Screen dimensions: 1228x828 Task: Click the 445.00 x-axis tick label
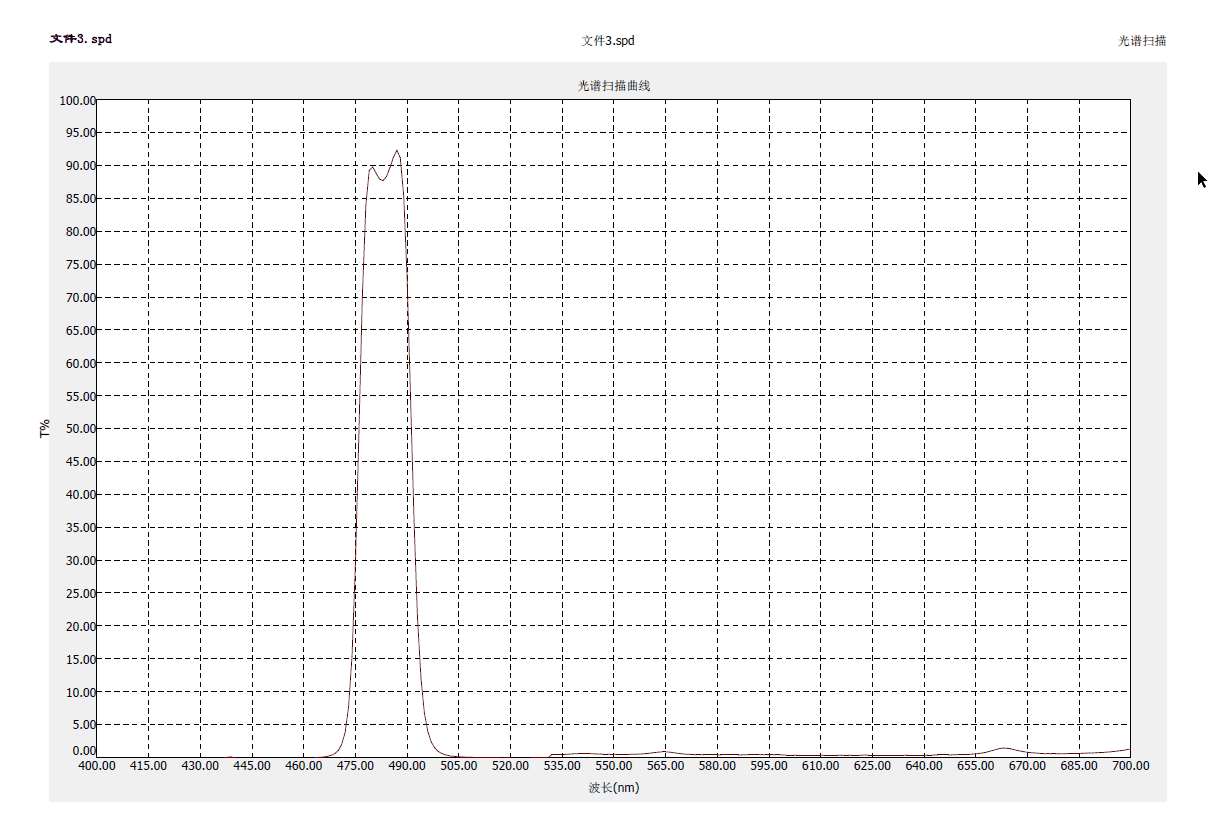[x=252, y=766]
